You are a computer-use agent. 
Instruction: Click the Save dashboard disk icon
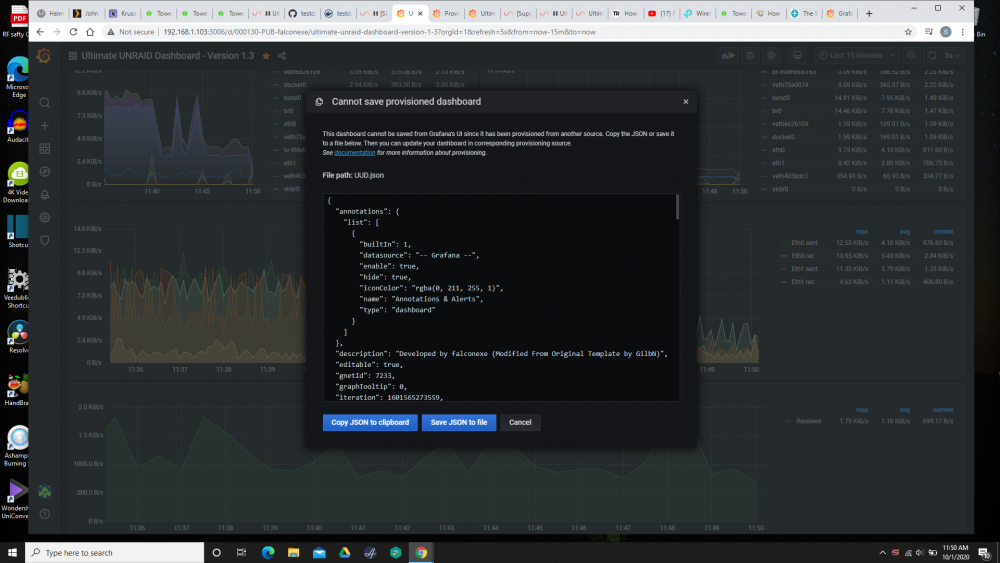point(751,55)
